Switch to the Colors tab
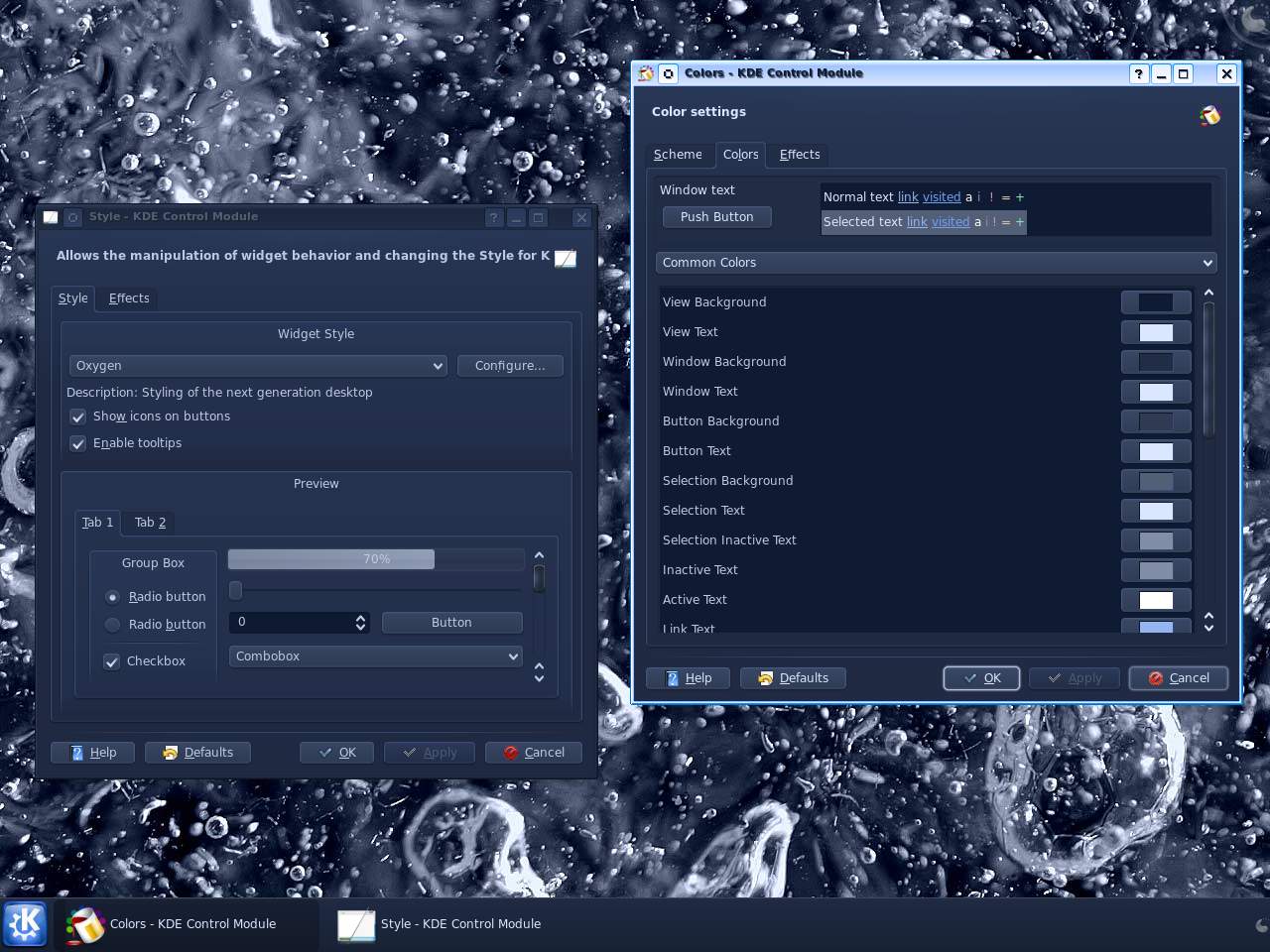Screen dimensions: 1270x952 pos(740,155)
